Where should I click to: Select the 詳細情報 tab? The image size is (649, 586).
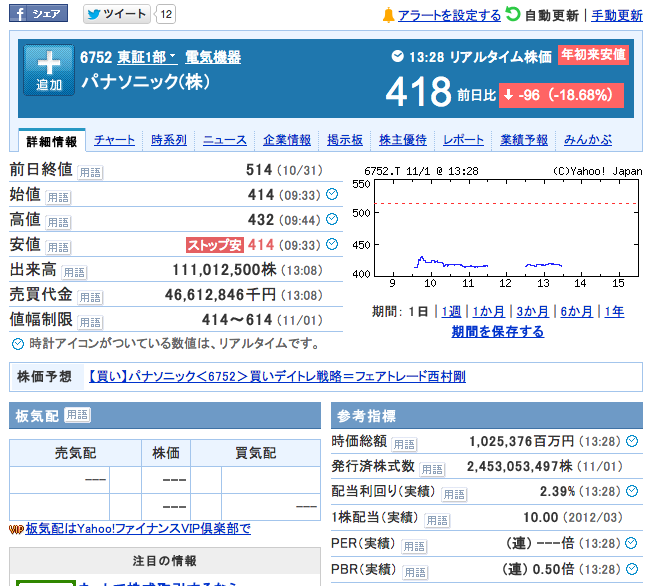point(52,141)
